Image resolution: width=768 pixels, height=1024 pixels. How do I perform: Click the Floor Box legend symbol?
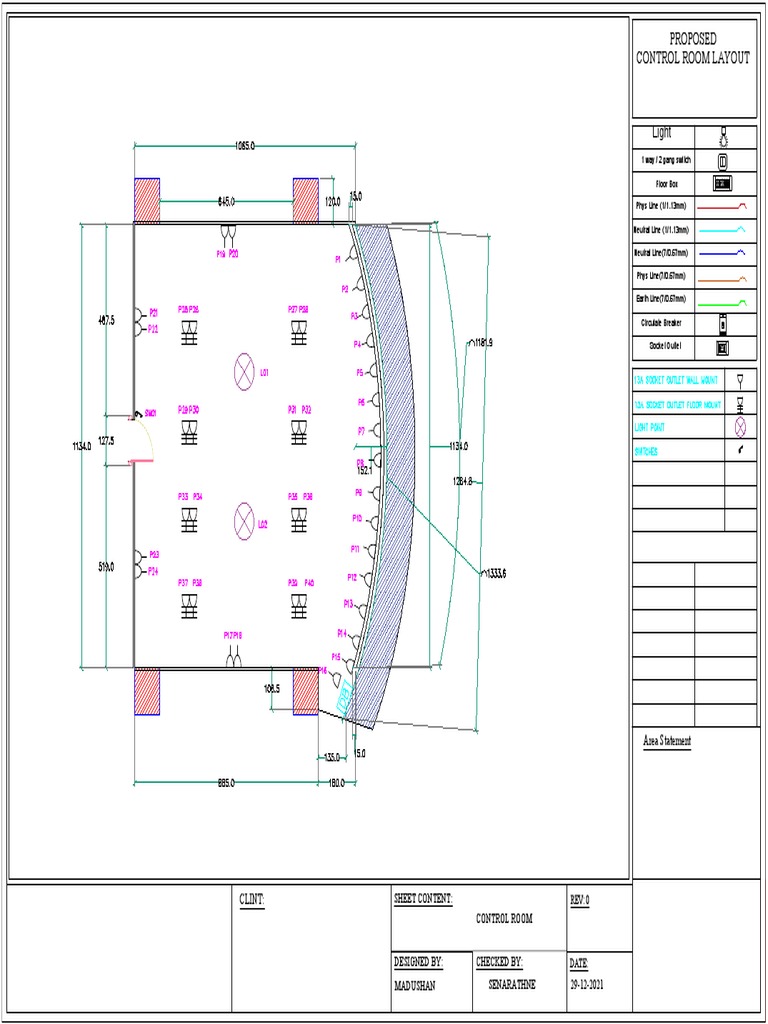722,184
